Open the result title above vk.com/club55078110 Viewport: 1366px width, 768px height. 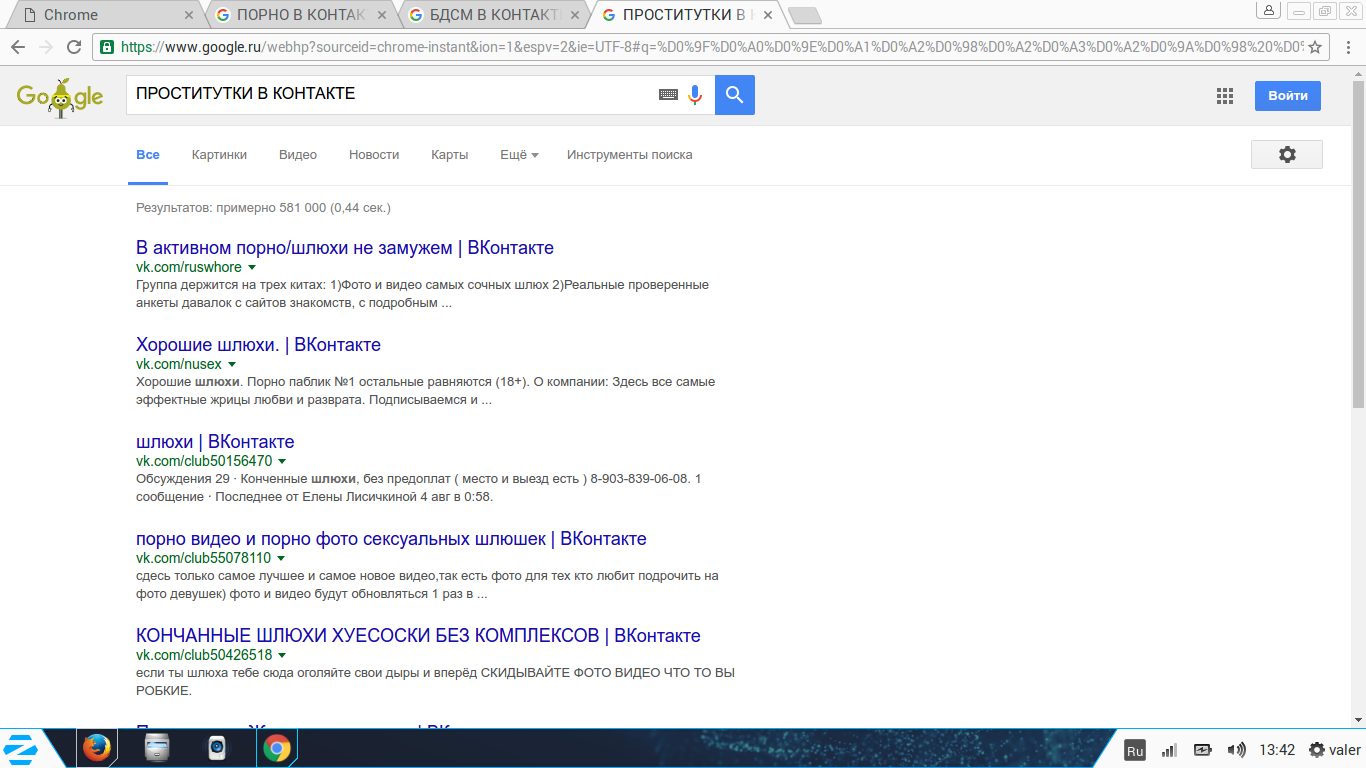391,538
